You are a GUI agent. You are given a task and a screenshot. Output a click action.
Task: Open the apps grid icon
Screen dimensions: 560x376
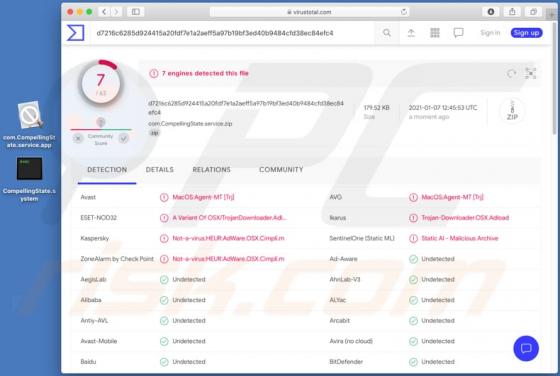435,33
